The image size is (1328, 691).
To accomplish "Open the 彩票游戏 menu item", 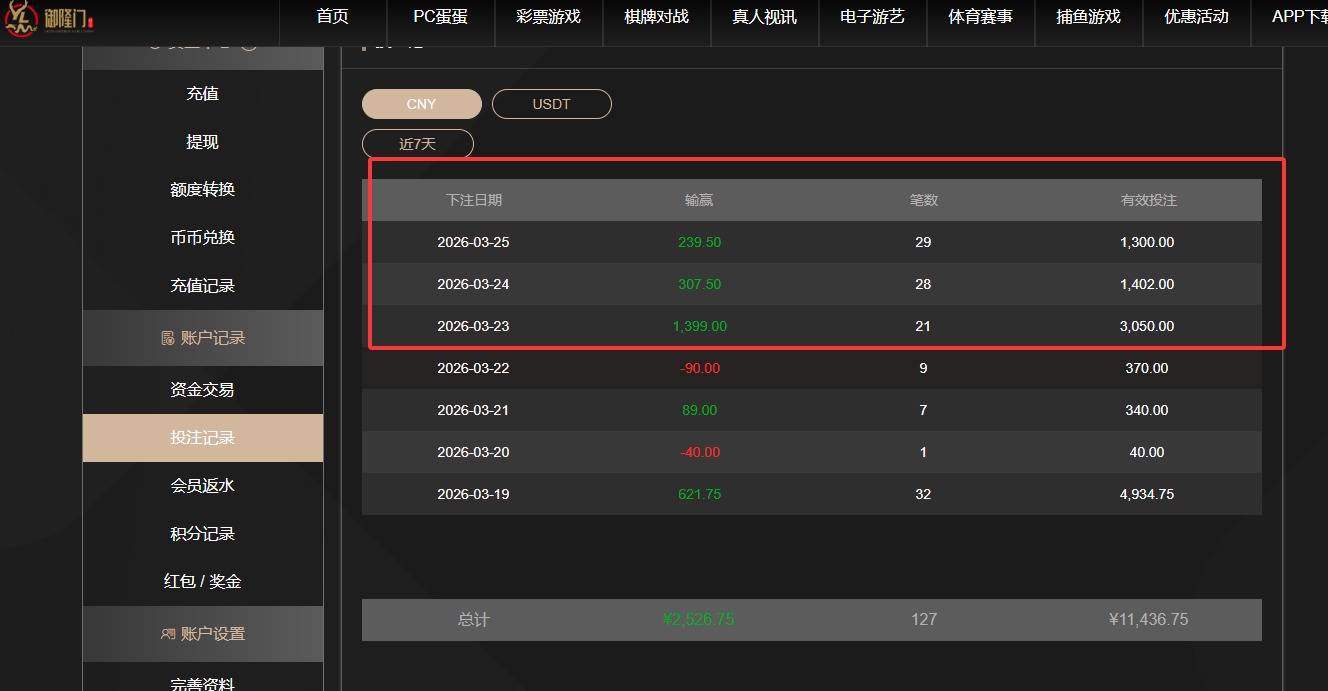I will point(548,16).
